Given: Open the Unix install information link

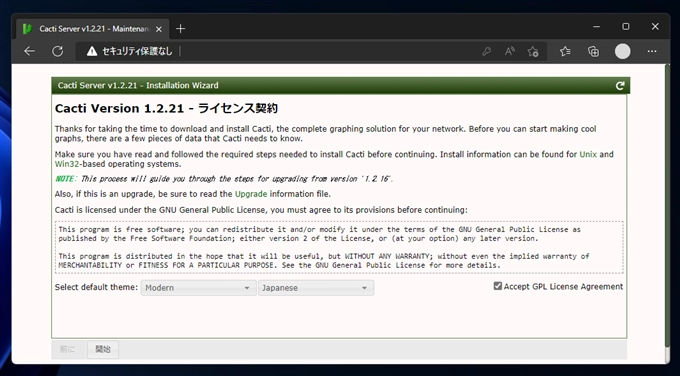Looking at the screenshot, I should 588,154.
